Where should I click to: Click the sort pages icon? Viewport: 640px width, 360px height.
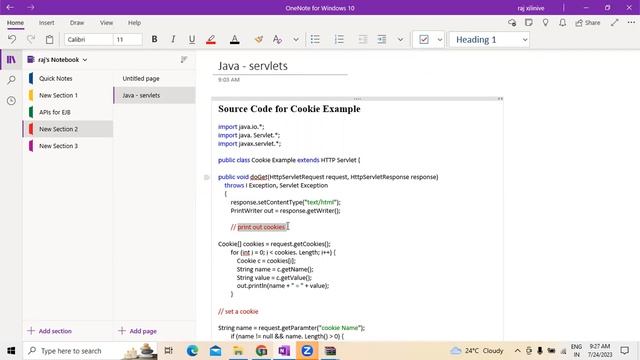click(184, 60)
